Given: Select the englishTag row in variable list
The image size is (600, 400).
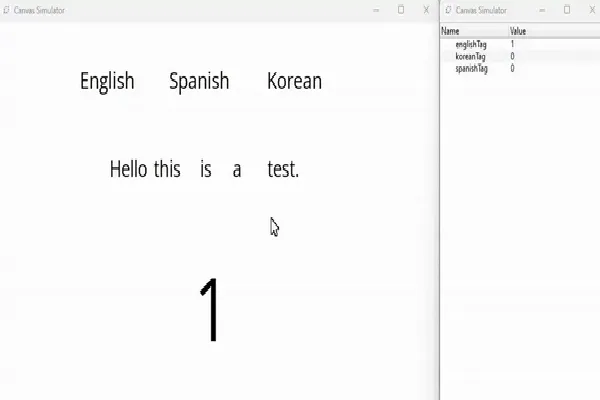Looking at the screenshot, I should coord(470,45).
